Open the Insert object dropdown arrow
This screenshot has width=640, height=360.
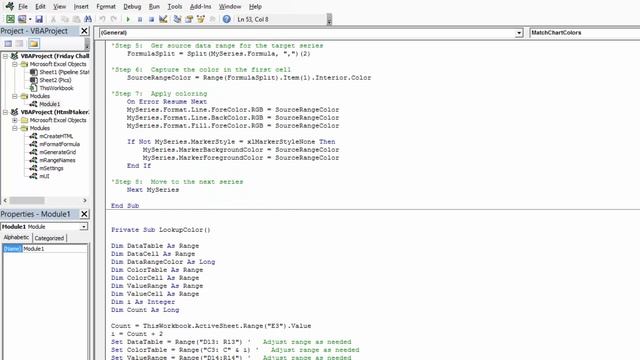(30, 19)
